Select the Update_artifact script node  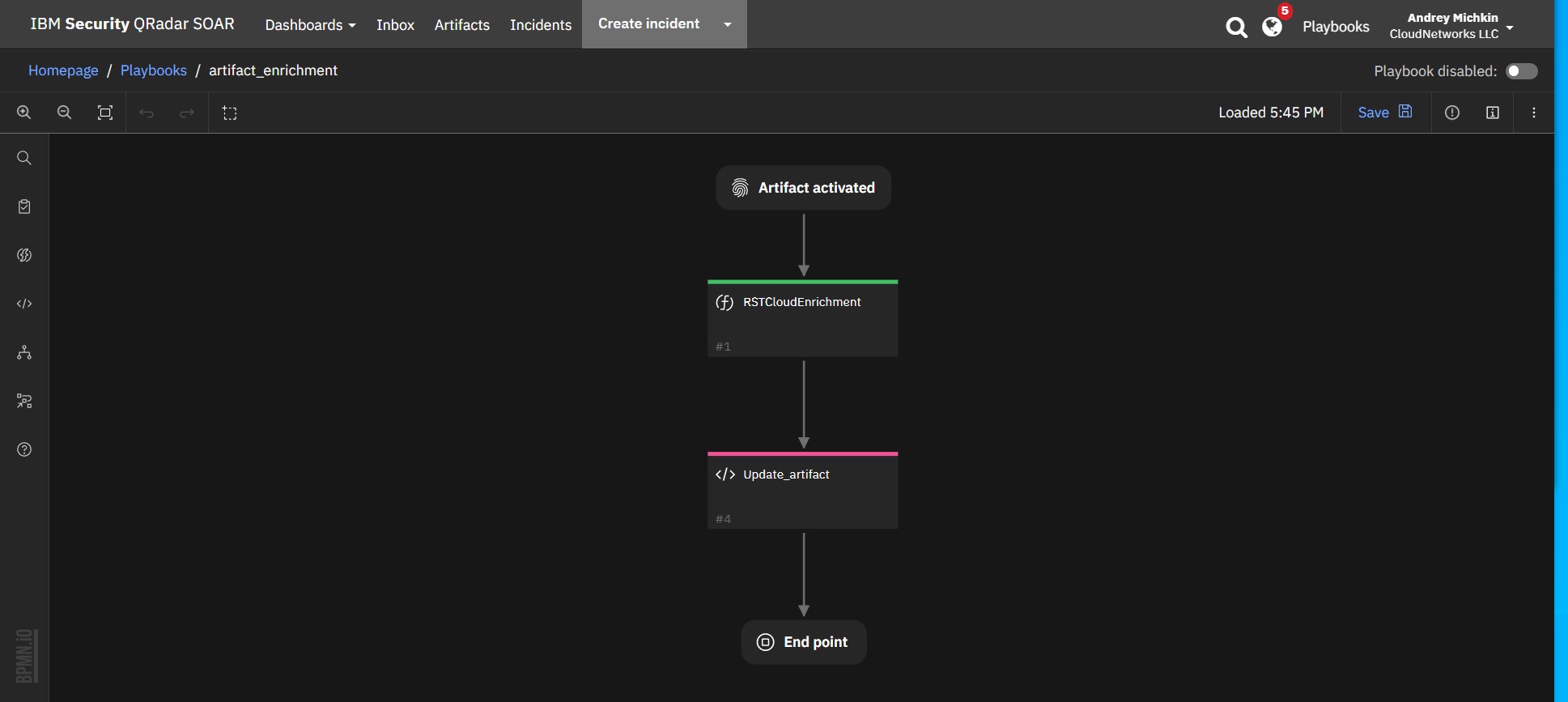pyautogui.click(x=802, y=491)
